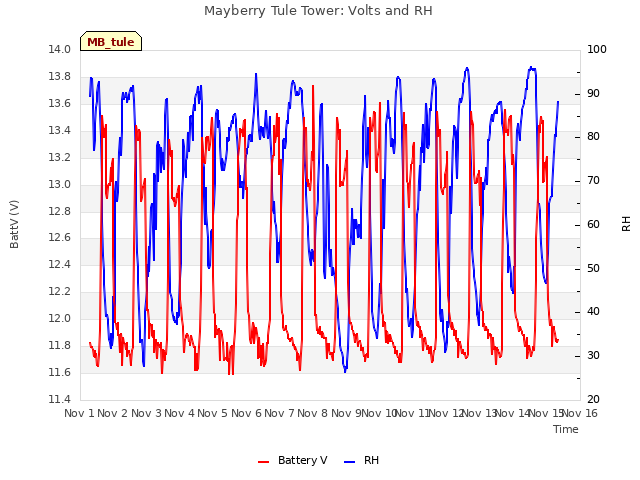Click the 12.2 left axis tick label

pyautogui.click(x=60, y=291)
